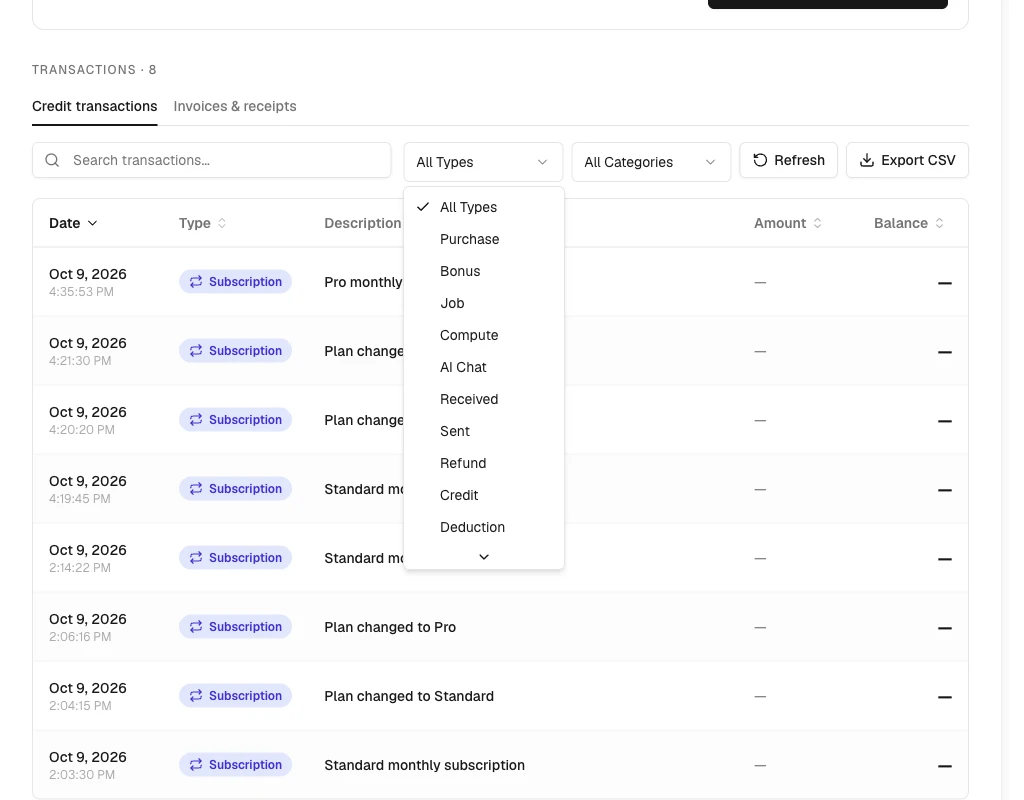
Task: Click the Amount column sort arrows
Action: 817,223
